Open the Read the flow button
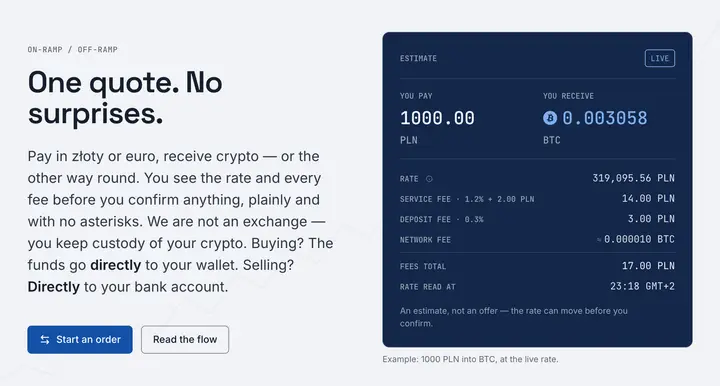720x386 pixels. click(x=185, y=340)
